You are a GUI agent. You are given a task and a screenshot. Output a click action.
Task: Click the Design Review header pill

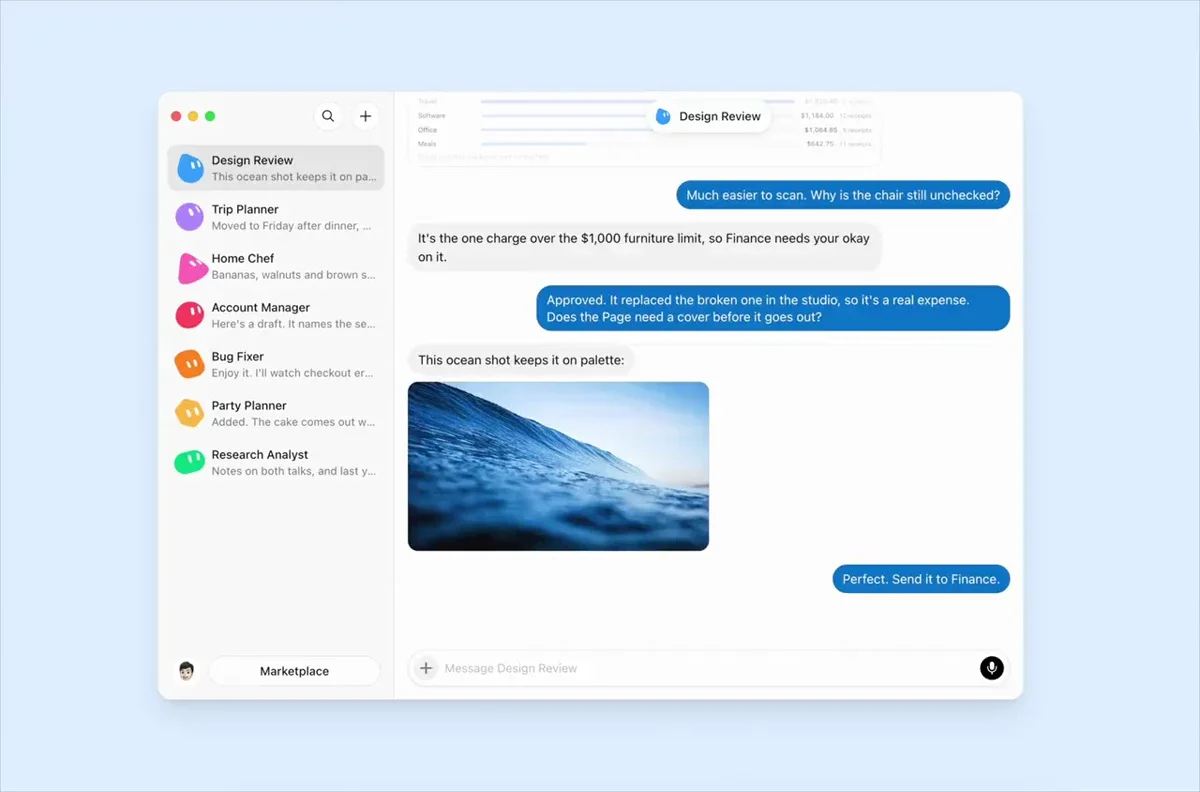[709, 116]
